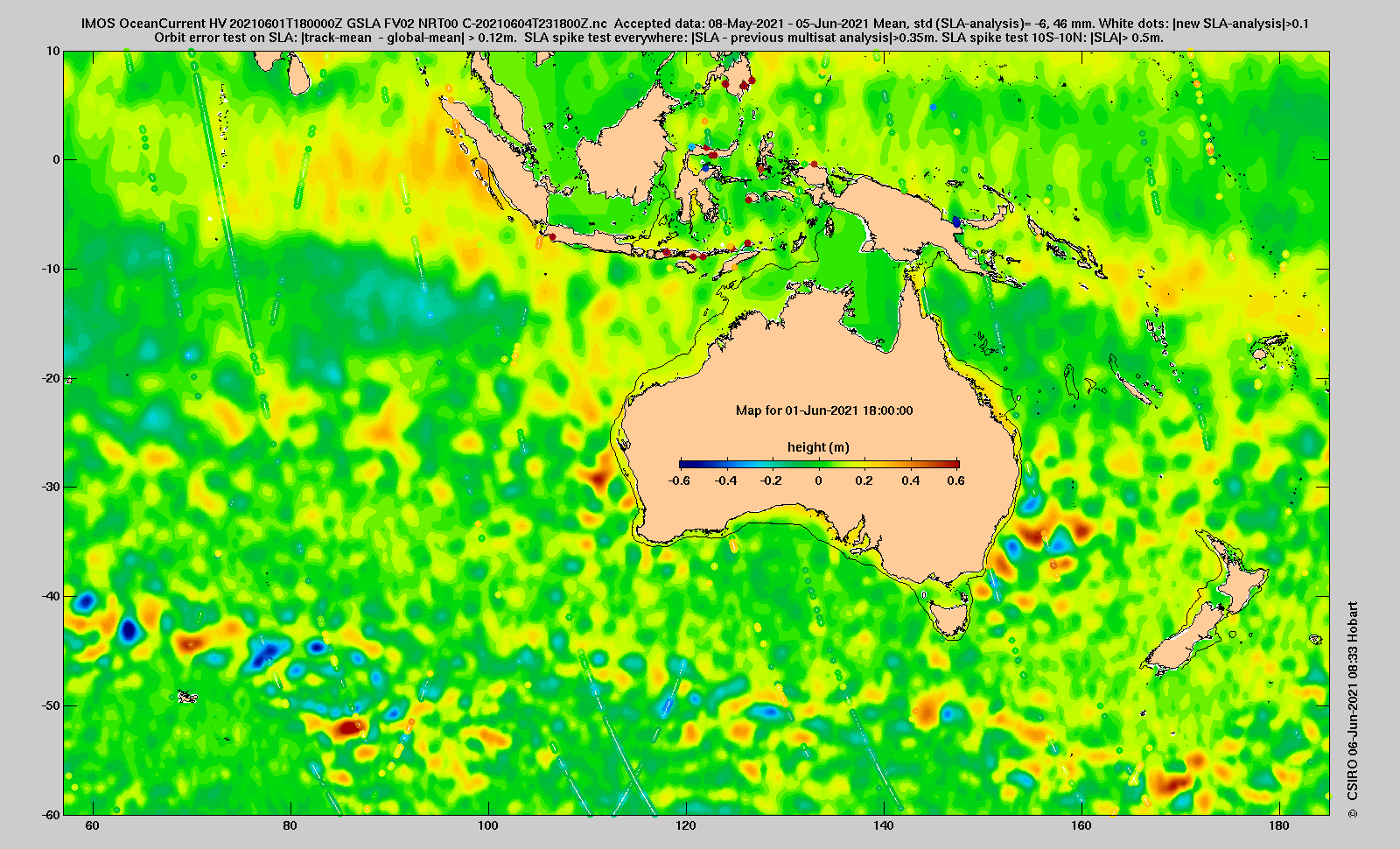The width and height of the screenshot is (1400, 849).
Task: Click the latitude axis label -10
Action: [52, 269]
